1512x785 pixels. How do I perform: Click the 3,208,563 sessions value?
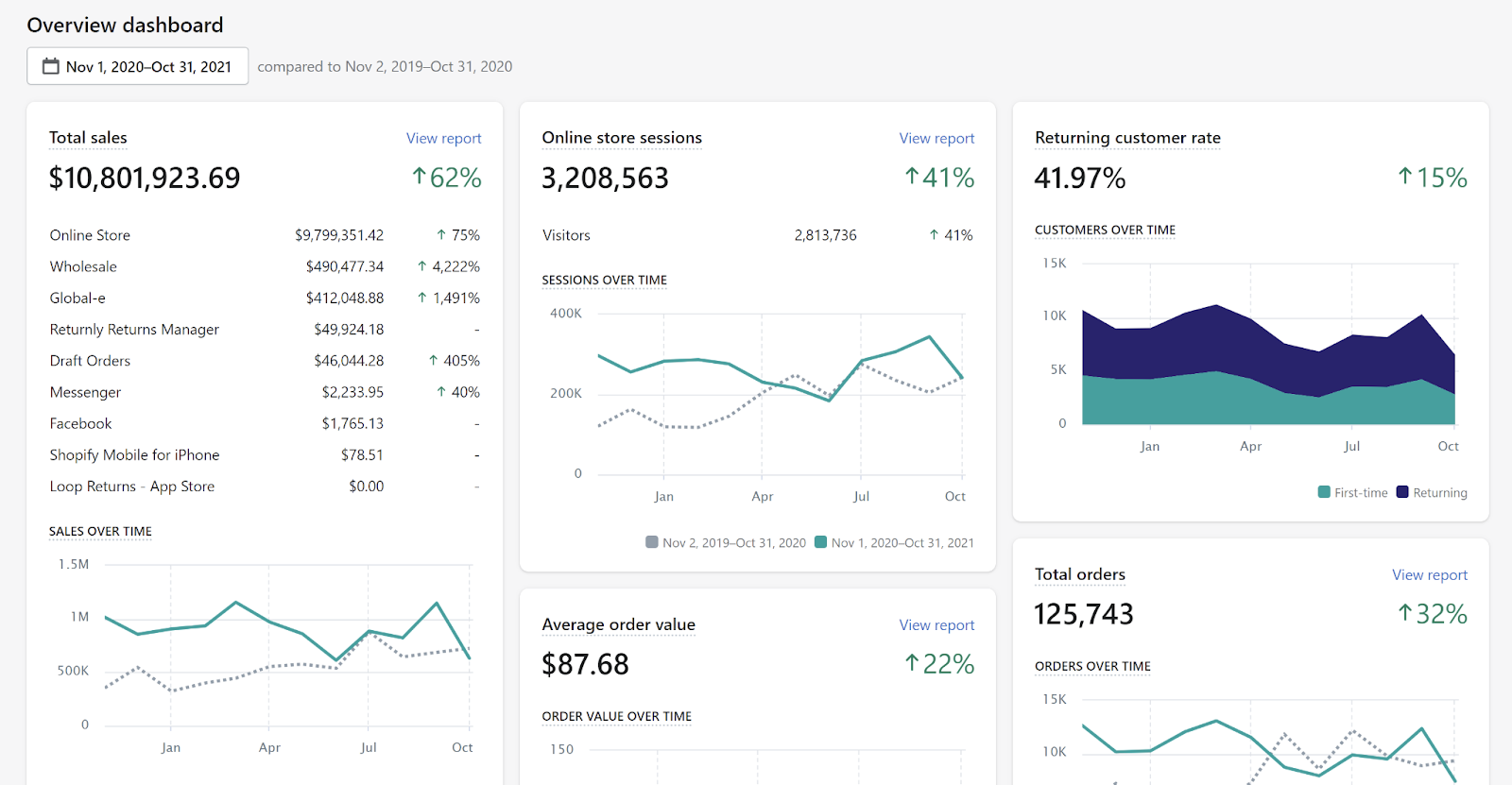point(605,178)
